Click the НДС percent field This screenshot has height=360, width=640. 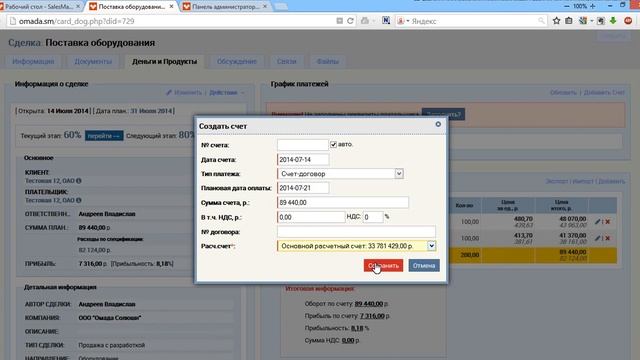pos(373,217)
